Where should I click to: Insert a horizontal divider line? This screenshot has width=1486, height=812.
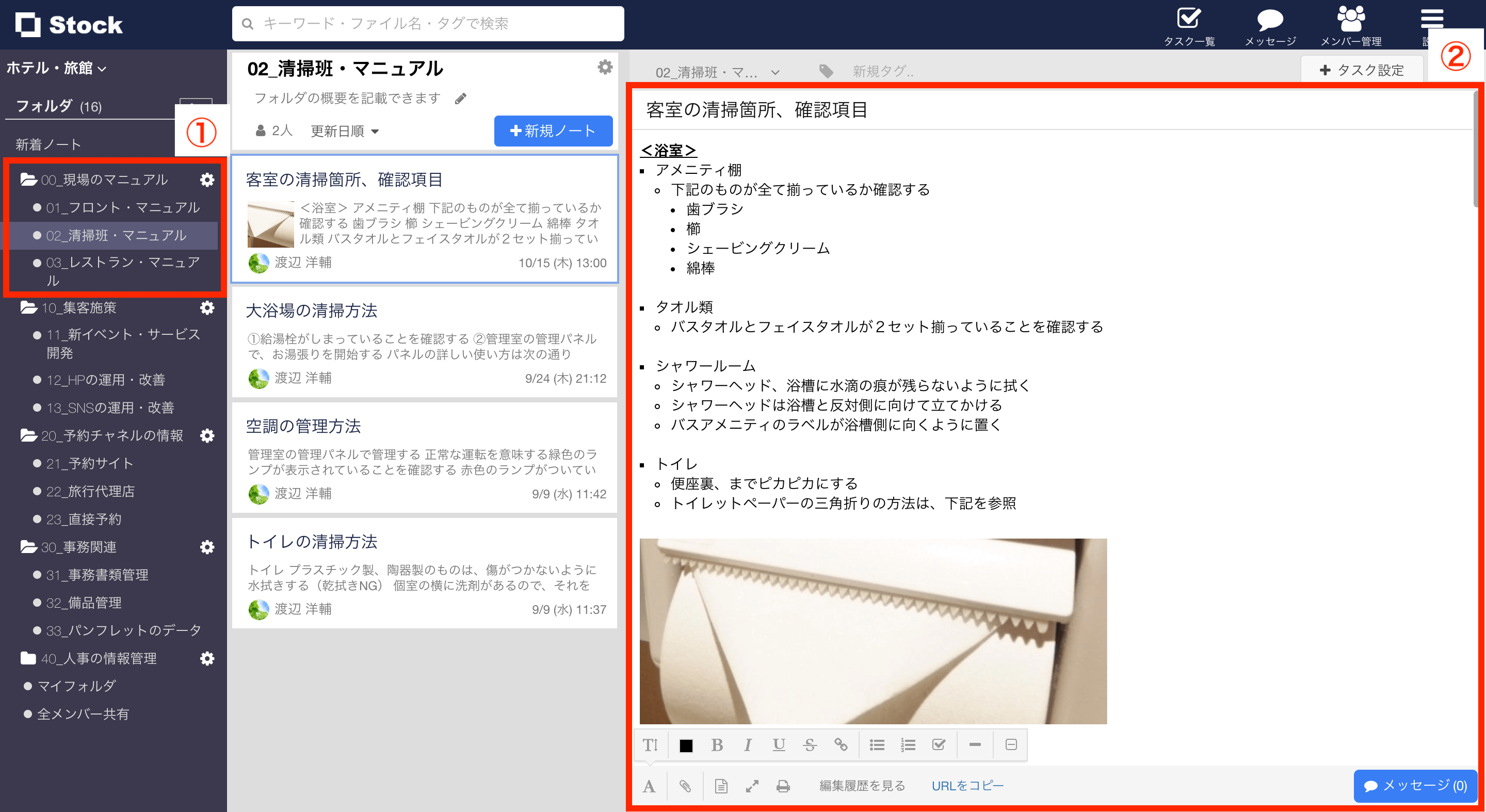(975, 745)
